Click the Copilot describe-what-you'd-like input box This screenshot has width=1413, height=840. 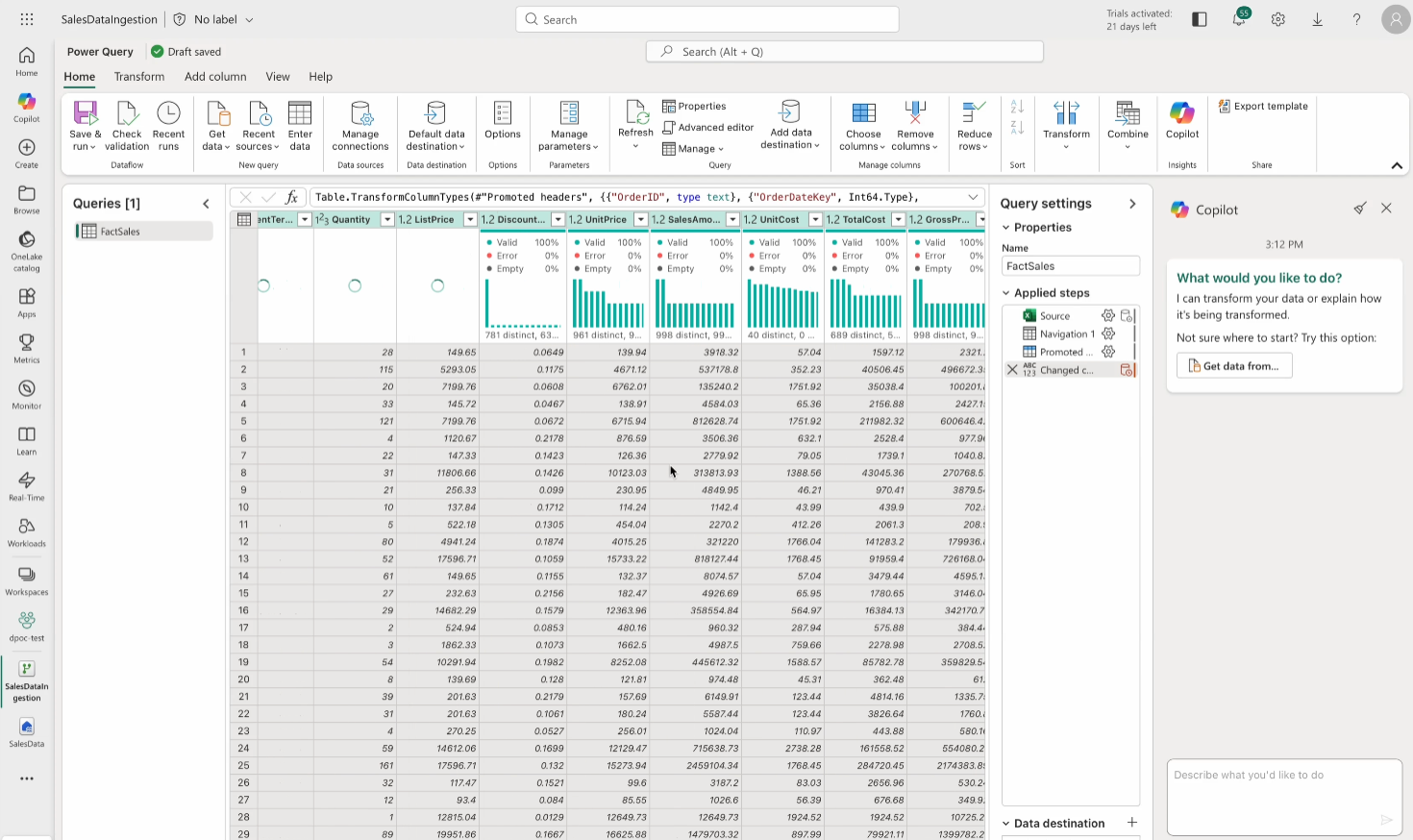(1283, 796)
